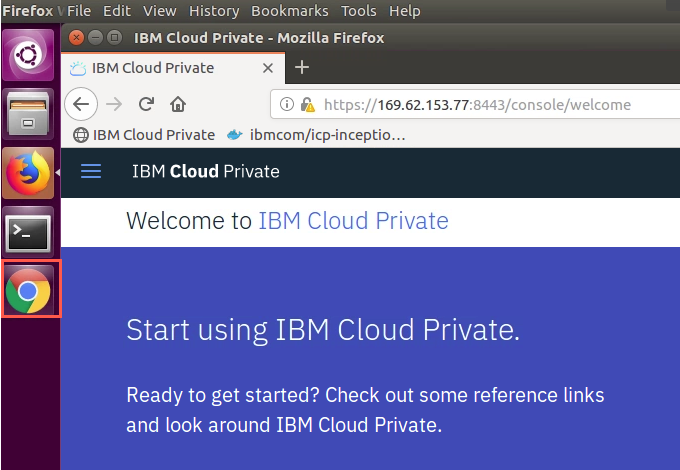The height and width of the screenshot is (470, 680).
Task: Click the address bar URL field
Action: coord(477,104)
